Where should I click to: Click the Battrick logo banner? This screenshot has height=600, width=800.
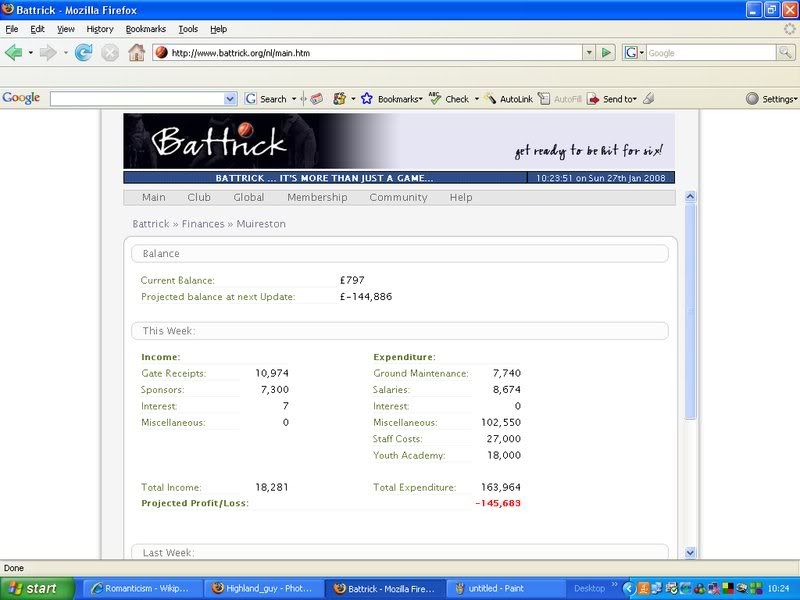[399, 141]
